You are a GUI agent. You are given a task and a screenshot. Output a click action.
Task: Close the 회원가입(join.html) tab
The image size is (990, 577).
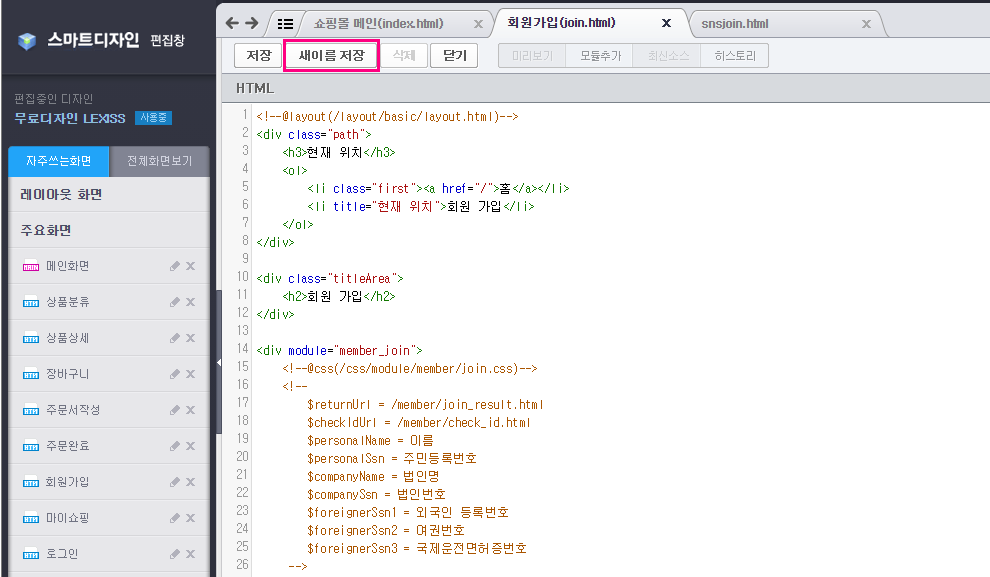point(666,23)
